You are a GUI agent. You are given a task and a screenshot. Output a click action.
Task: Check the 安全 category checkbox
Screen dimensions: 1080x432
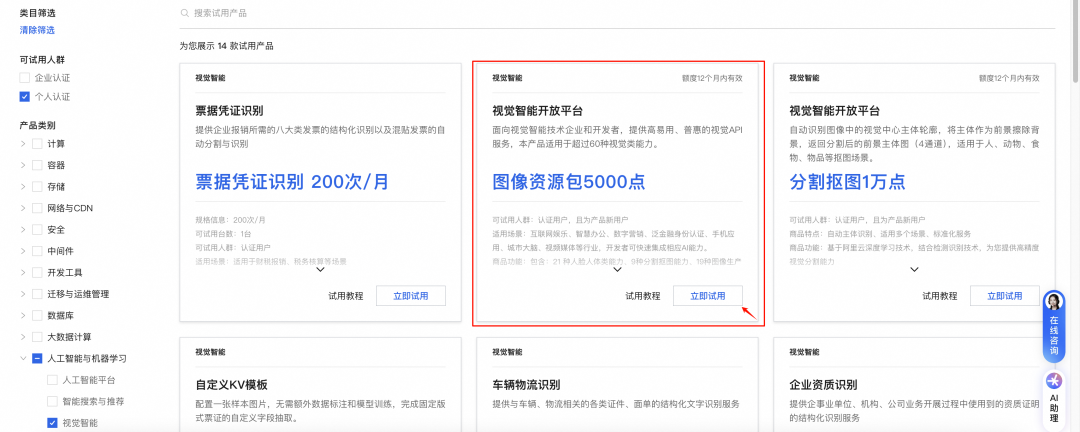point(37,229)
